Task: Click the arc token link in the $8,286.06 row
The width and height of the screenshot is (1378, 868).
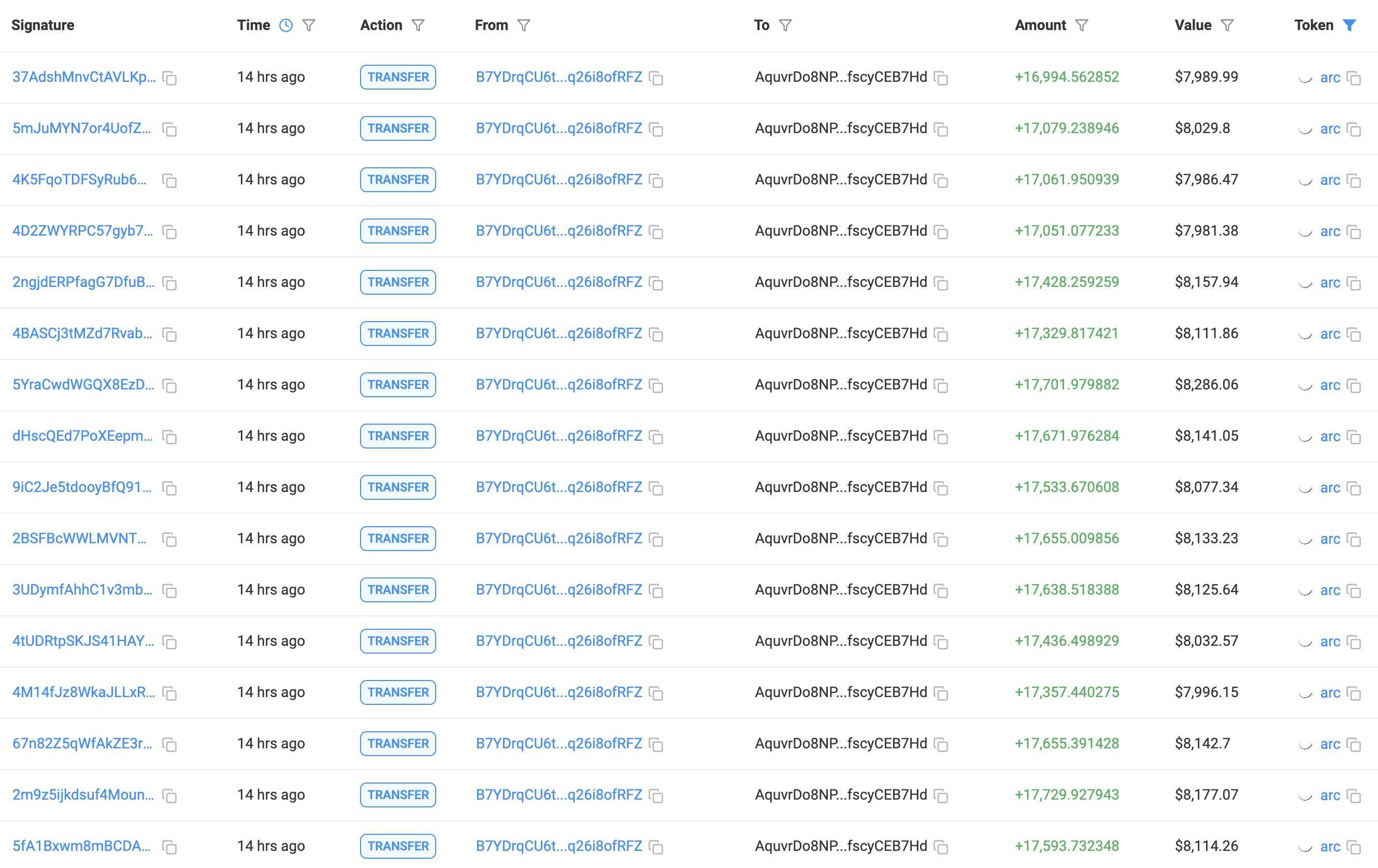Action: (1330, 385)
